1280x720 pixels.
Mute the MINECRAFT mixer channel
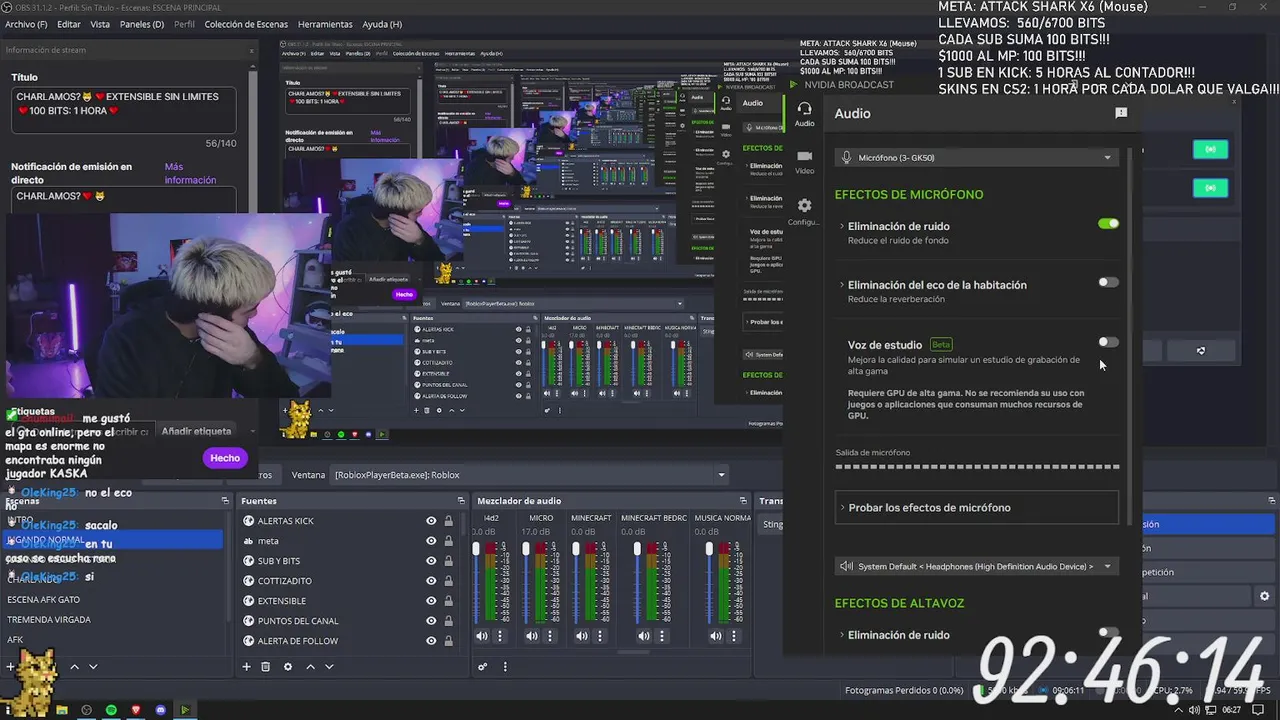coord(582,636)
